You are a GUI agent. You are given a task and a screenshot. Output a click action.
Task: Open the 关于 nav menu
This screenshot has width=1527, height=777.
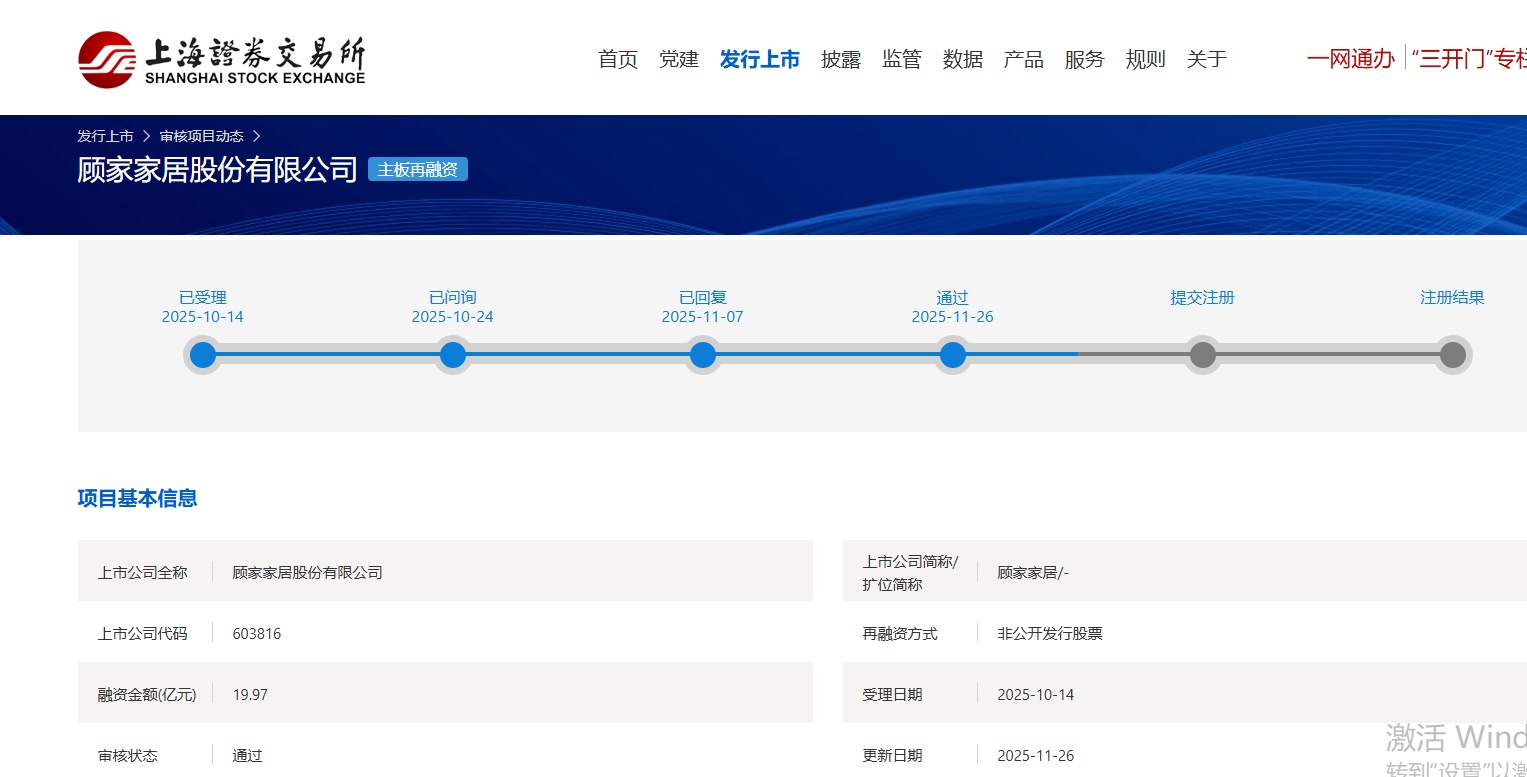pyautogui.click(x=1207, y=59)
